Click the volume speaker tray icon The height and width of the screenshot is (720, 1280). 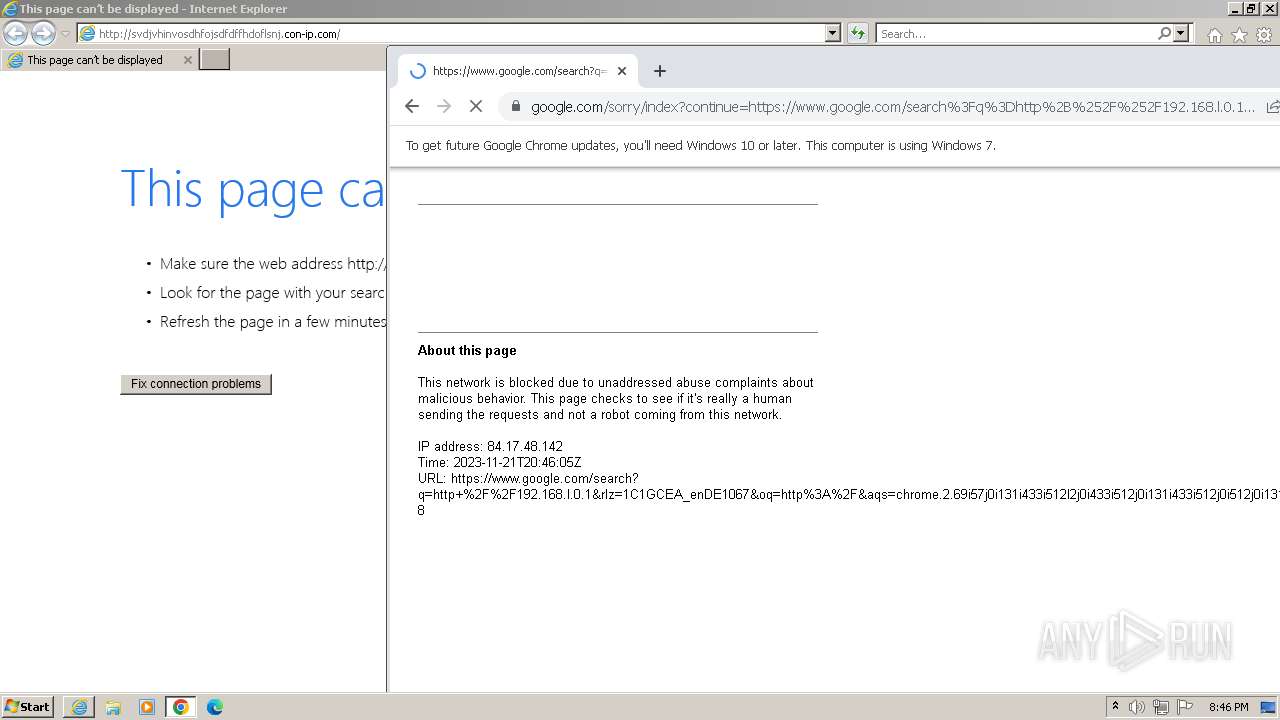(x=1137, y=707)
